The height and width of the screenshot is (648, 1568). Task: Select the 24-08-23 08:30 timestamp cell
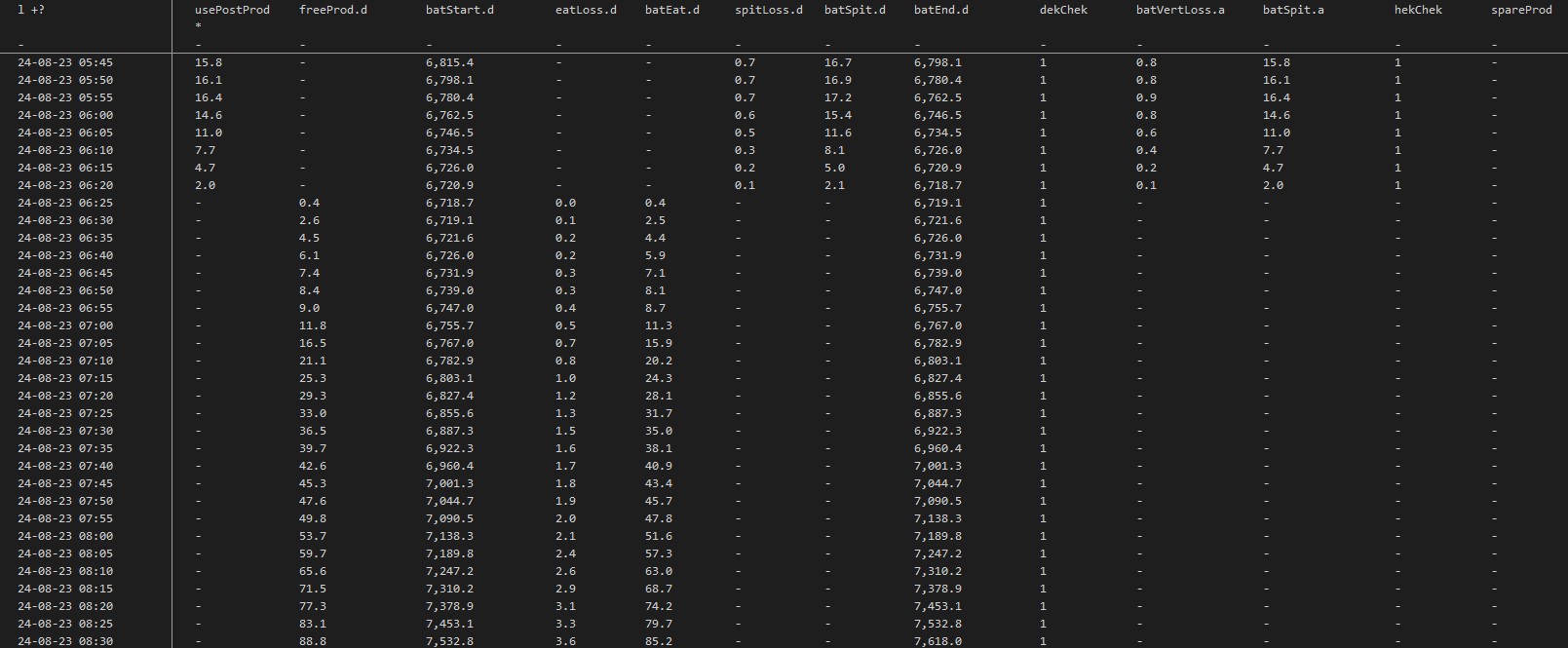[65, 641]
